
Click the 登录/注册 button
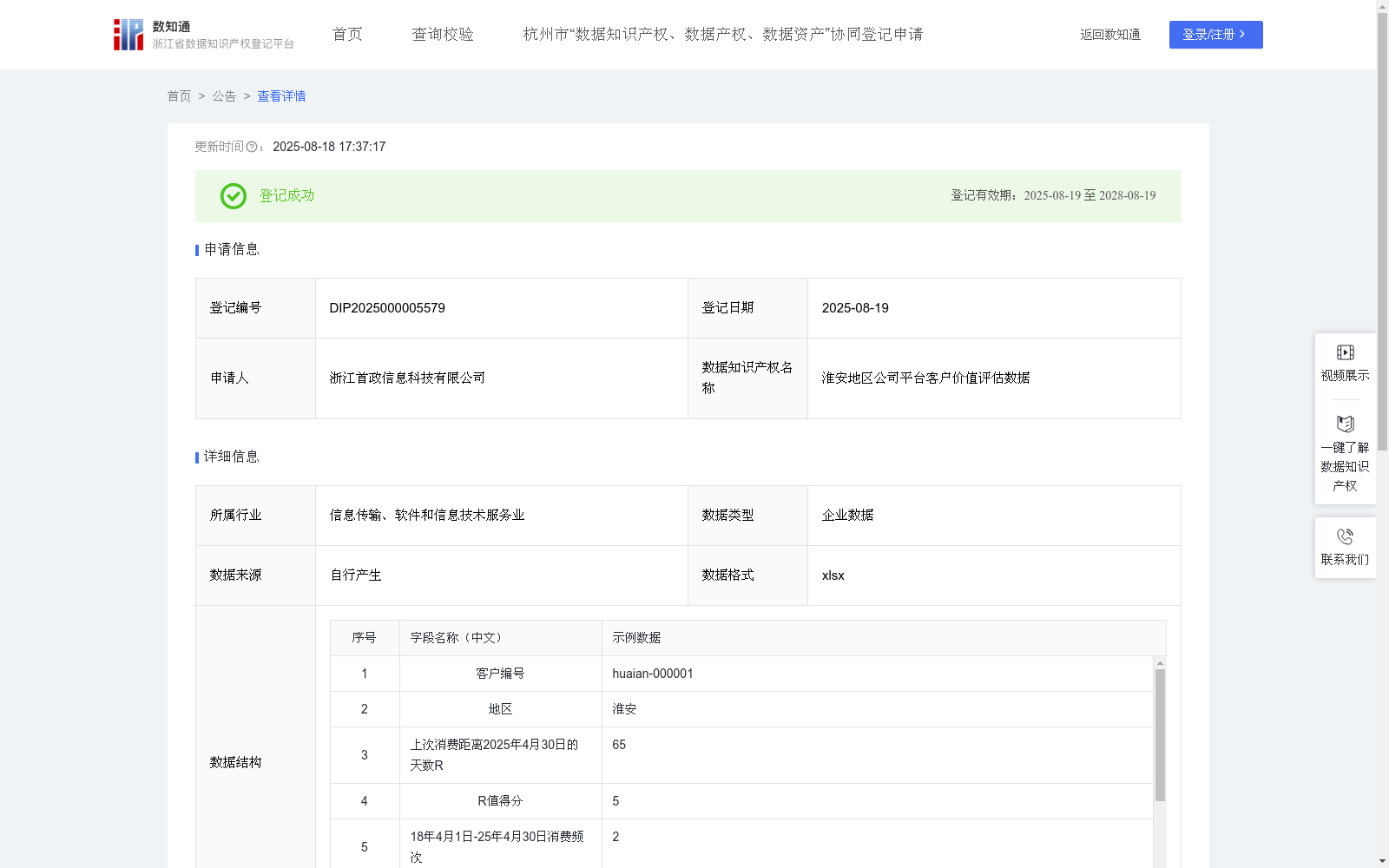(x=1215, y=35)
